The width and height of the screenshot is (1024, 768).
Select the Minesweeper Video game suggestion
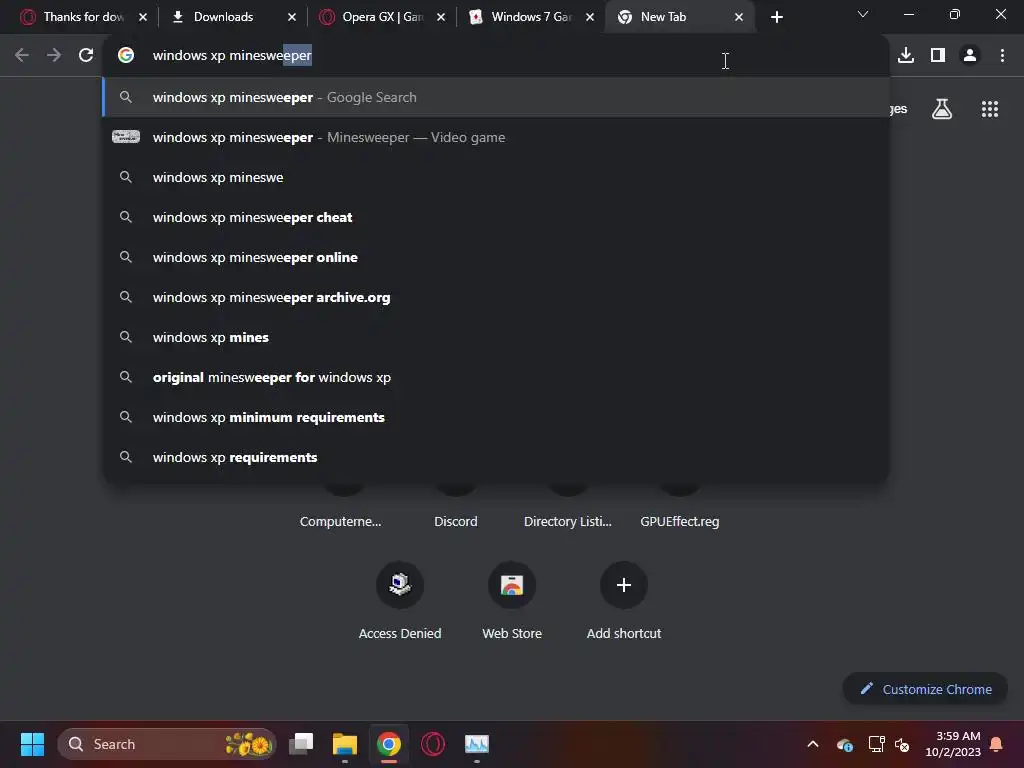tap(496, 137)
